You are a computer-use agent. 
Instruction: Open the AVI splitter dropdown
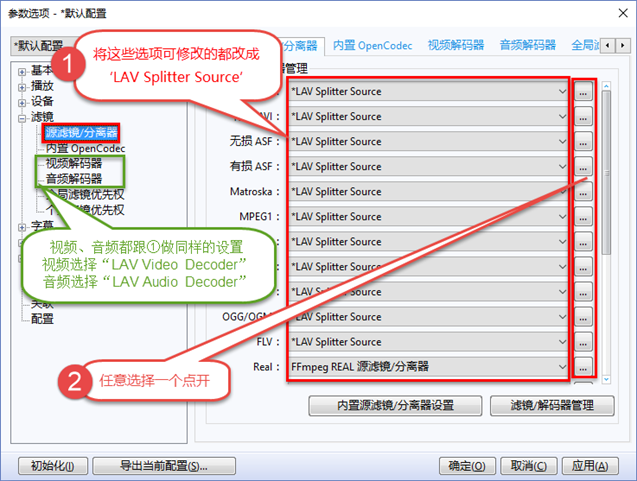[x=428, y=117]
